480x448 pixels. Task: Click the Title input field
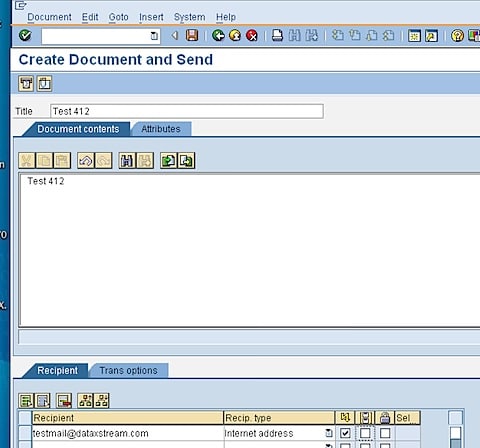point(187,111)
